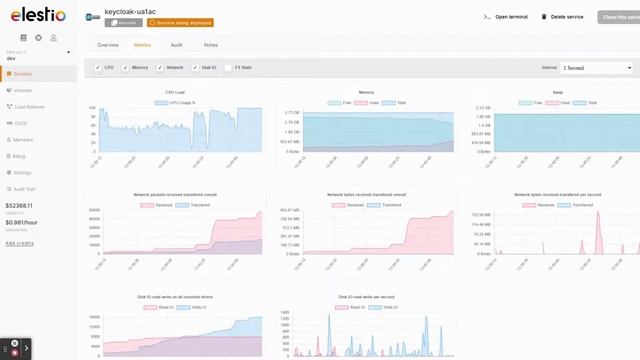Expand the project selector arrow for dev

[x=68, y=52]
